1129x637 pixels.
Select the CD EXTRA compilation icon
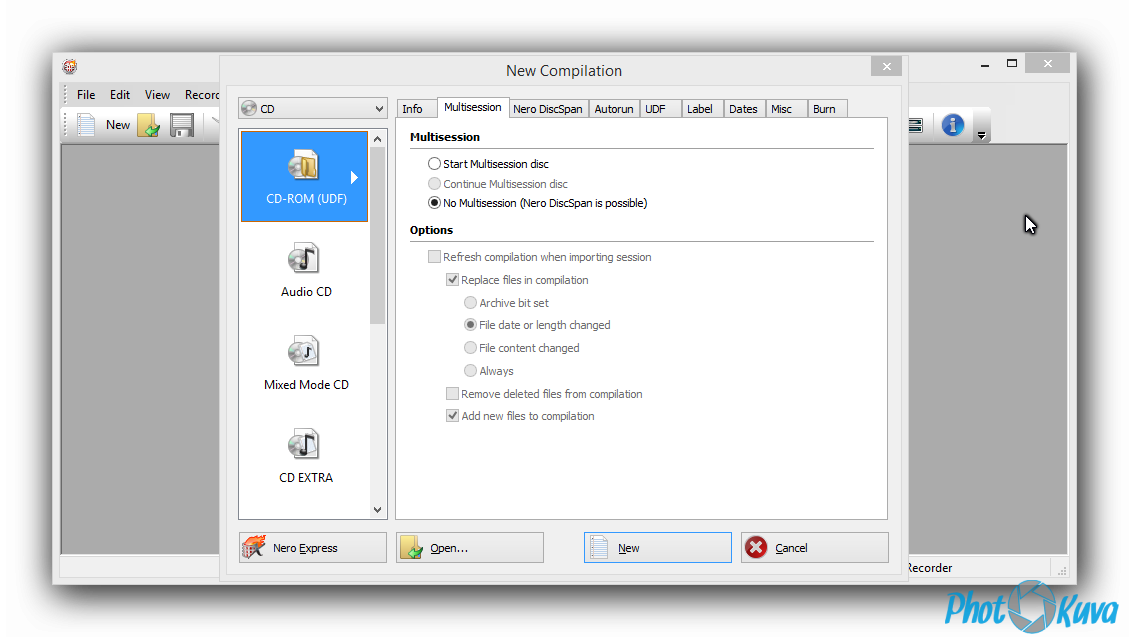pos(304,445)
